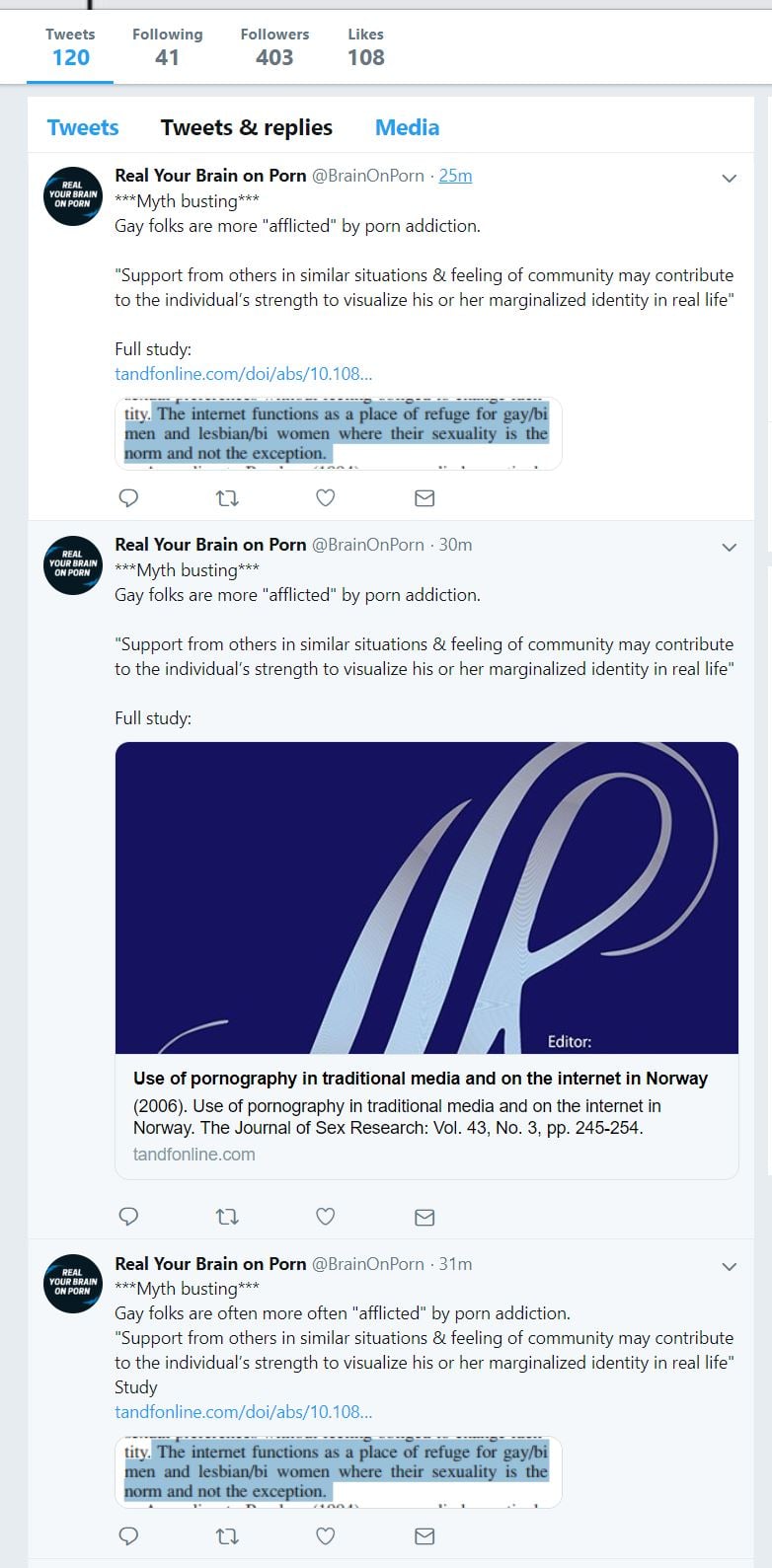This screenshot has height=1568, width=772.
Task: Open highlighted text image in 31m tweet
Action: point(339,1471)
